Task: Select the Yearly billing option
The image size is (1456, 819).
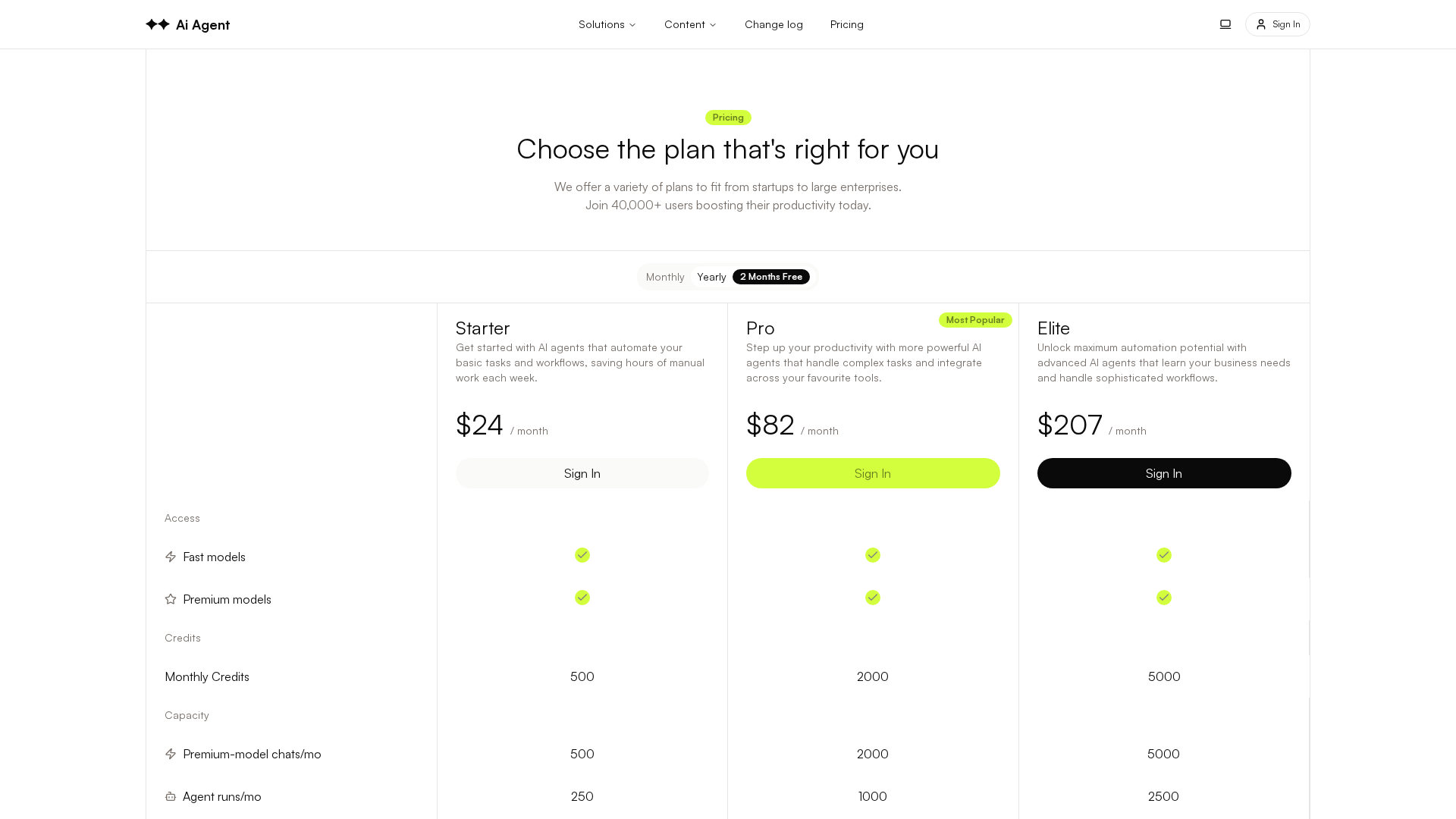Action: click(x=711, y=277)
